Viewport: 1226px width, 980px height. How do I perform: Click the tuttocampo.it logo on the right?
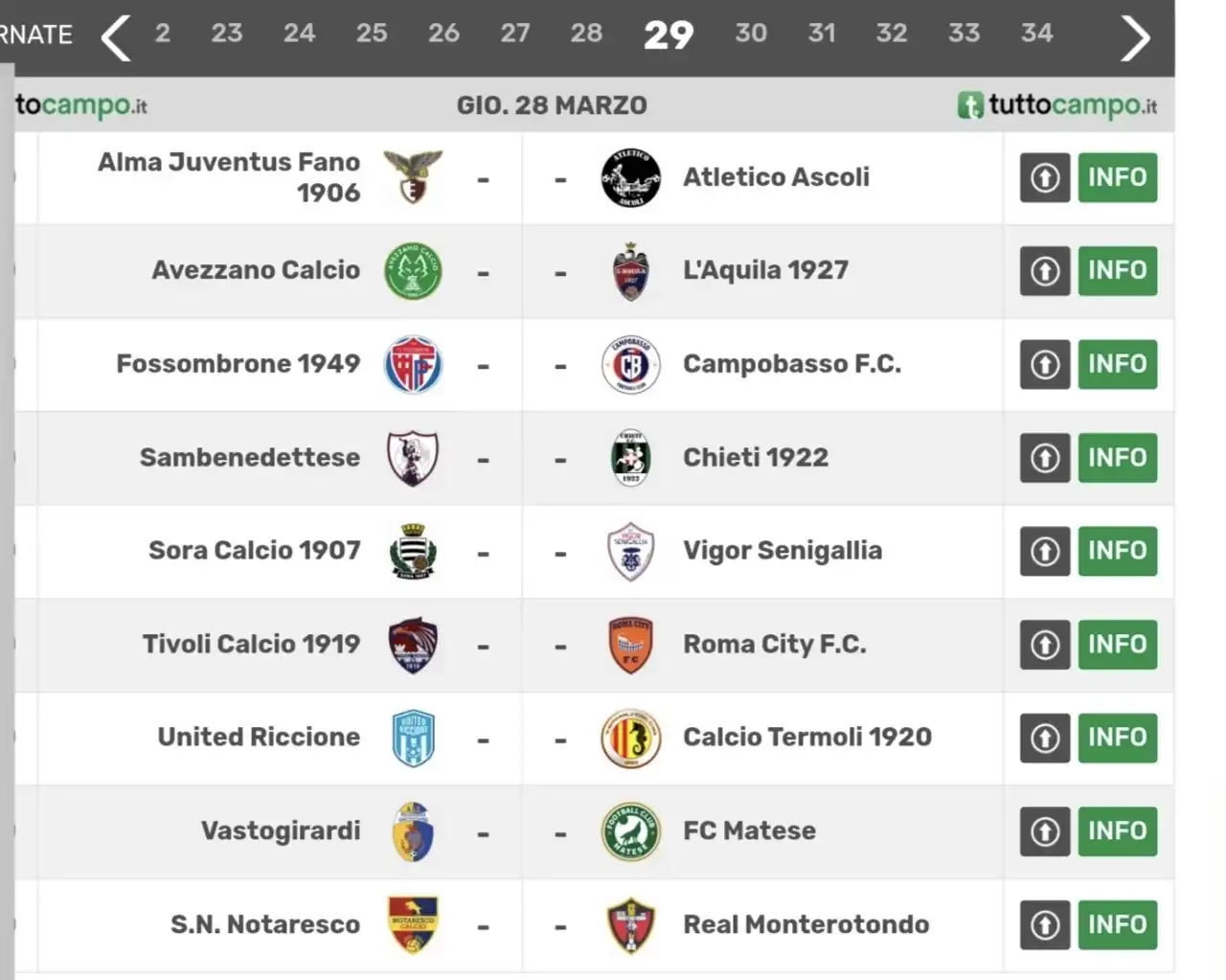(x=1057, y=105)
